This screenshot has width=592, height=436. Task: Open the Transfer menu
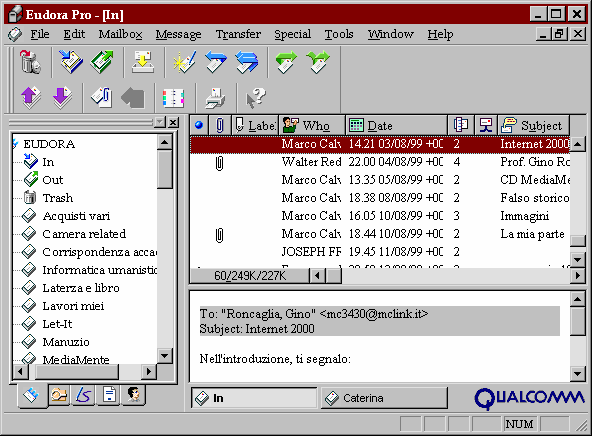pos(238,34)
